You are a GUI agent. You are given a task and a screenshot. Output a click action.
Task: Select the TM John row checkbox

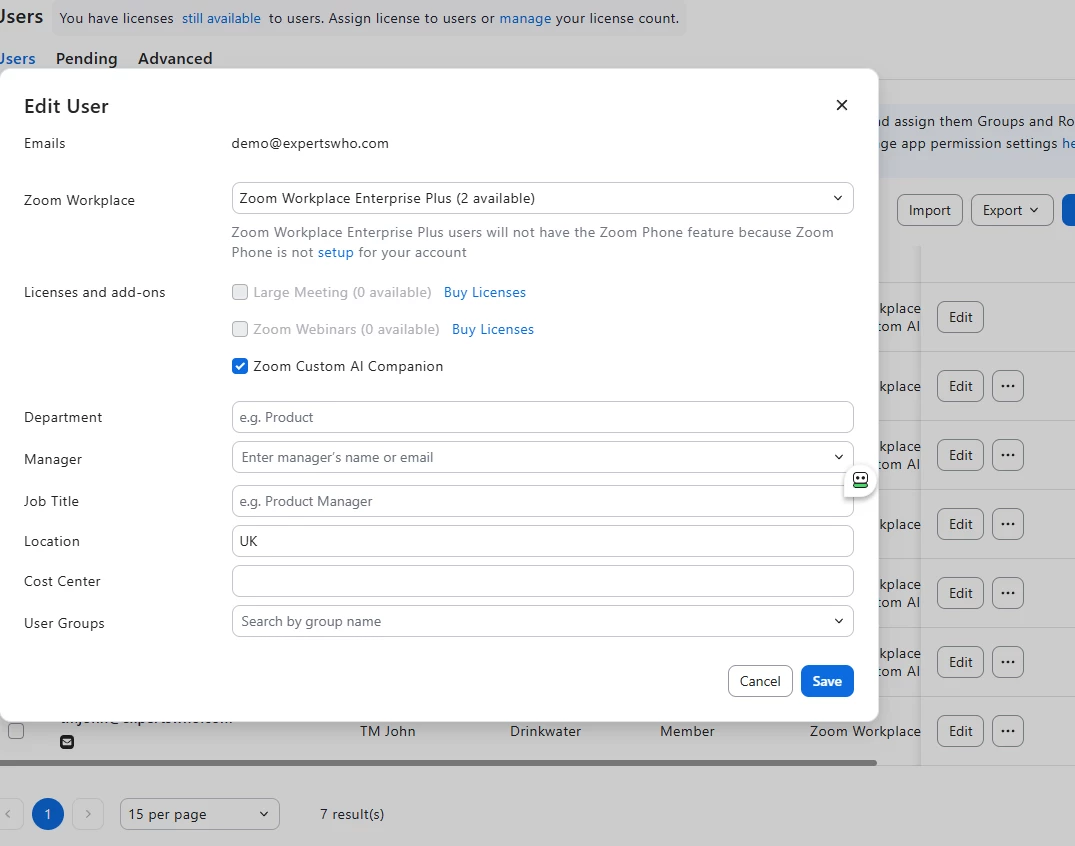16,731
